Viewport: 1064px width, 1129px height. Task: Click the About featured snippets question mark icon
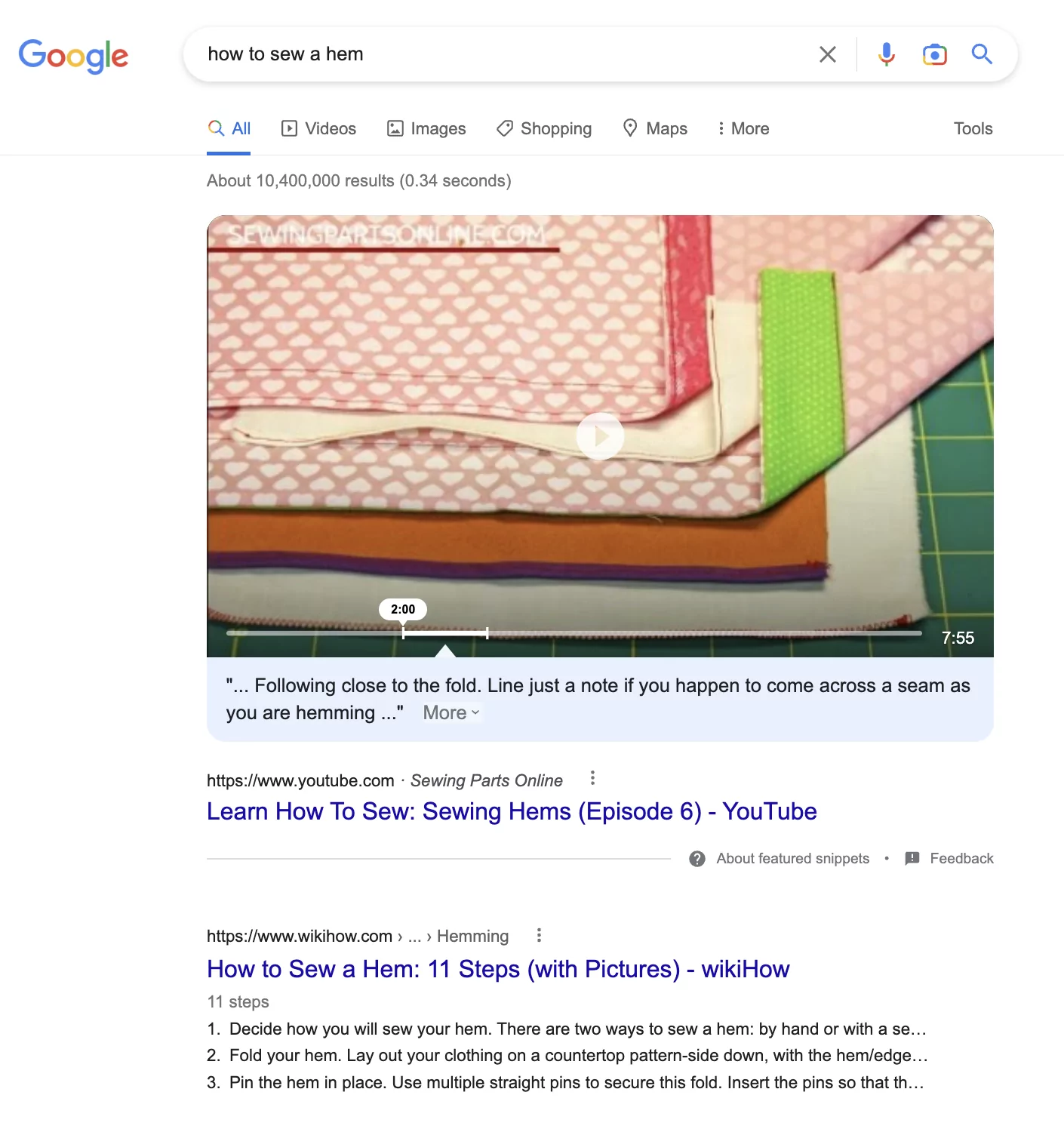point(696,858)
